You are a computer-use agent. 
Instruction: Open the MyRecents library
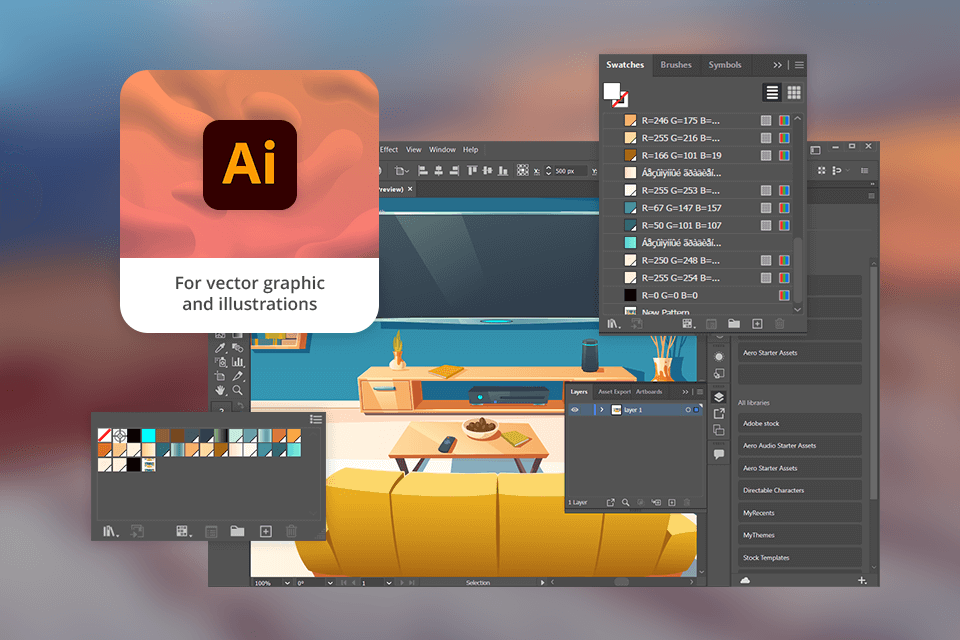[x=800, y=513]
